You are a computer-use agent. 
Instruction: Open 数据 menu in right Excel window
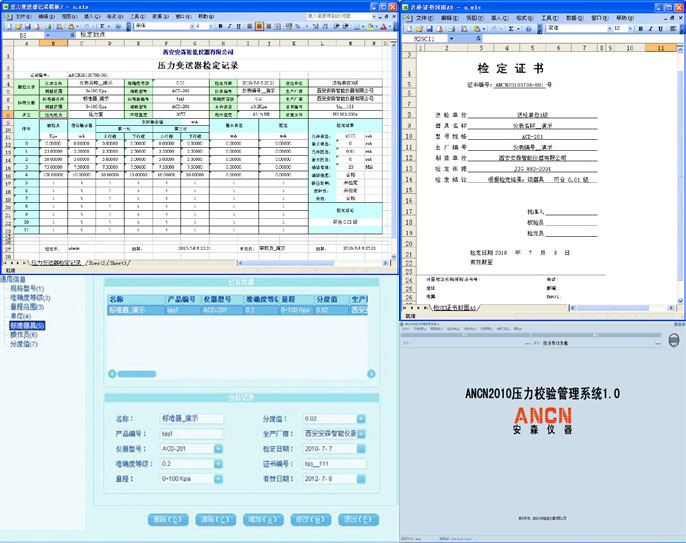(574, 18)
